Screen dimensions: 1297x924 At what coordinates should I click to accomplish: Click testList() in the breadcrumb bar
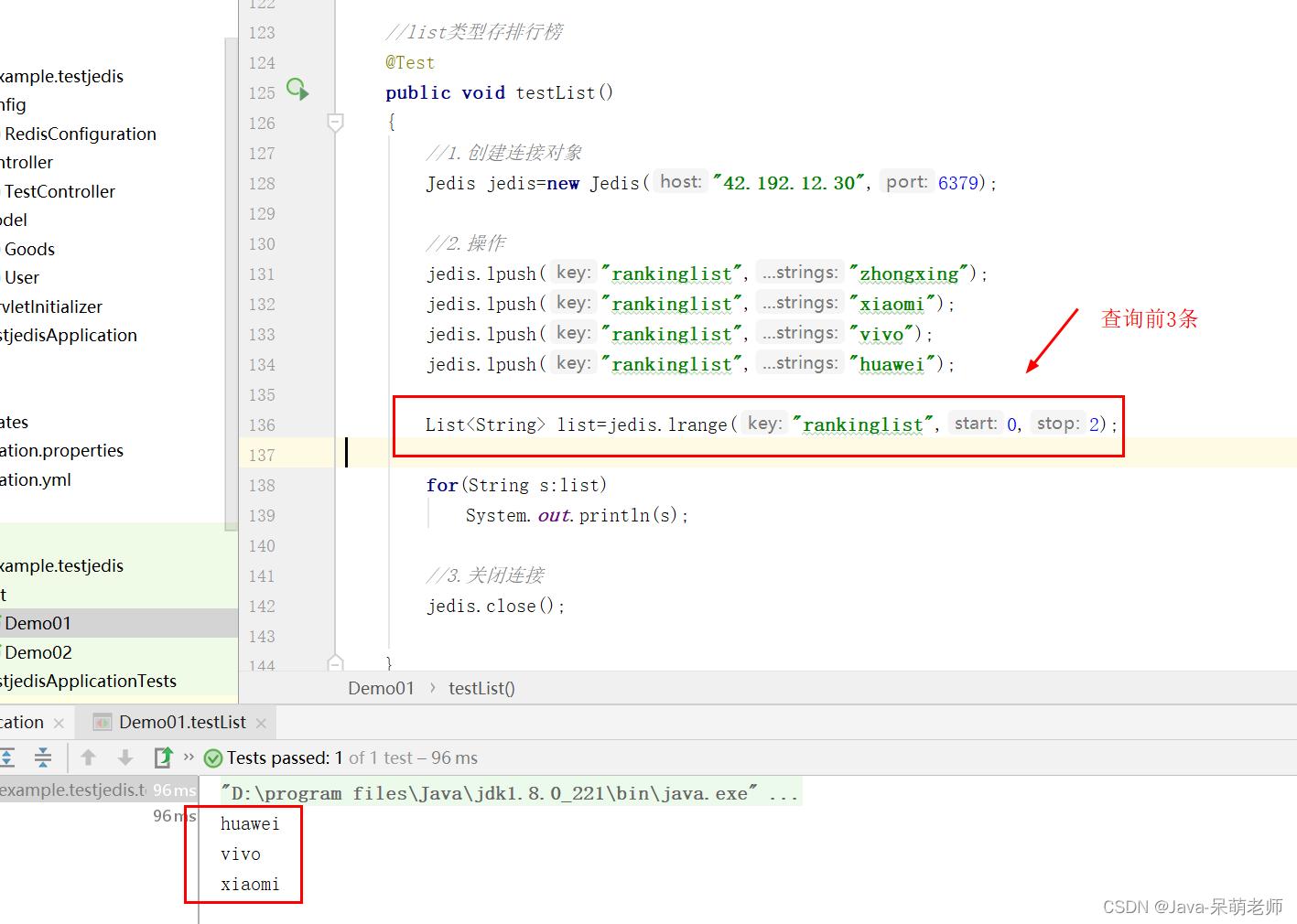coord(481,688)
